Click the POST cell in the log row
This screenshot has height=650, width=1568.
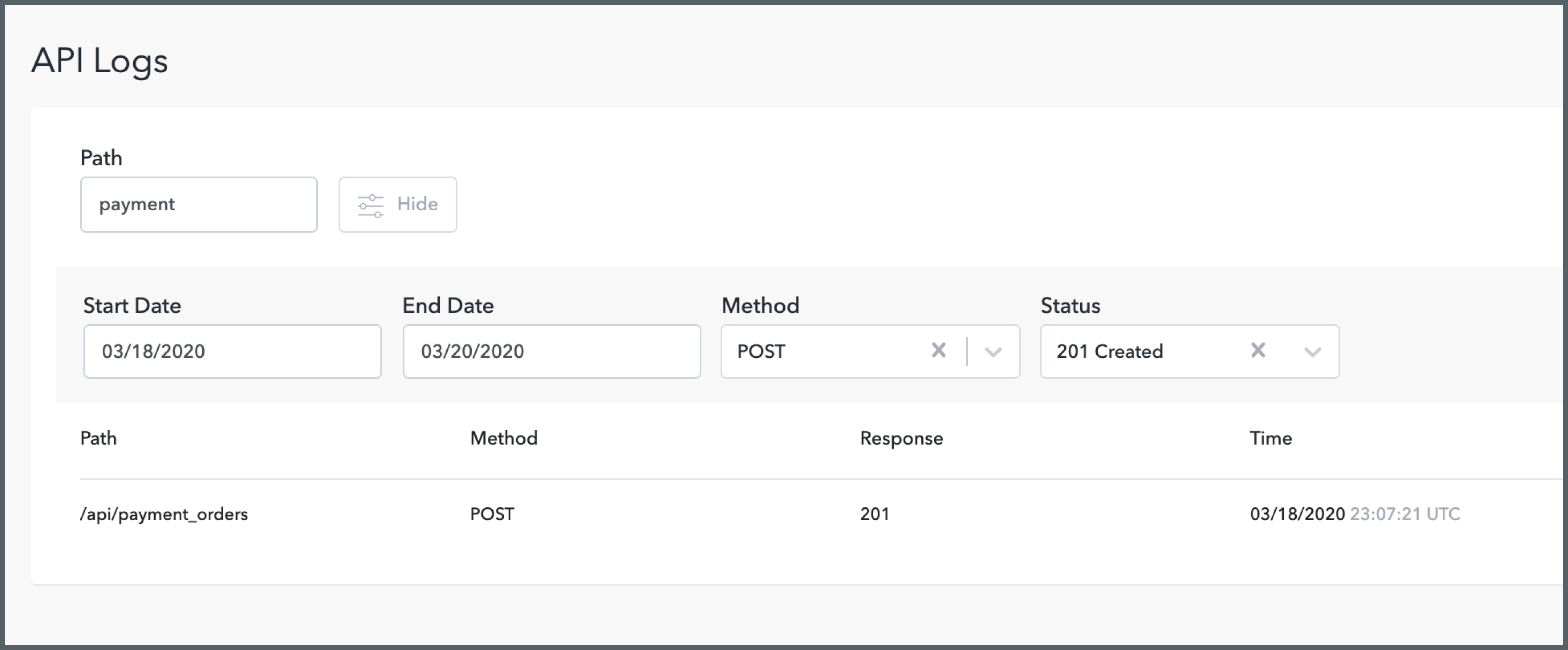tap(492, 514)
